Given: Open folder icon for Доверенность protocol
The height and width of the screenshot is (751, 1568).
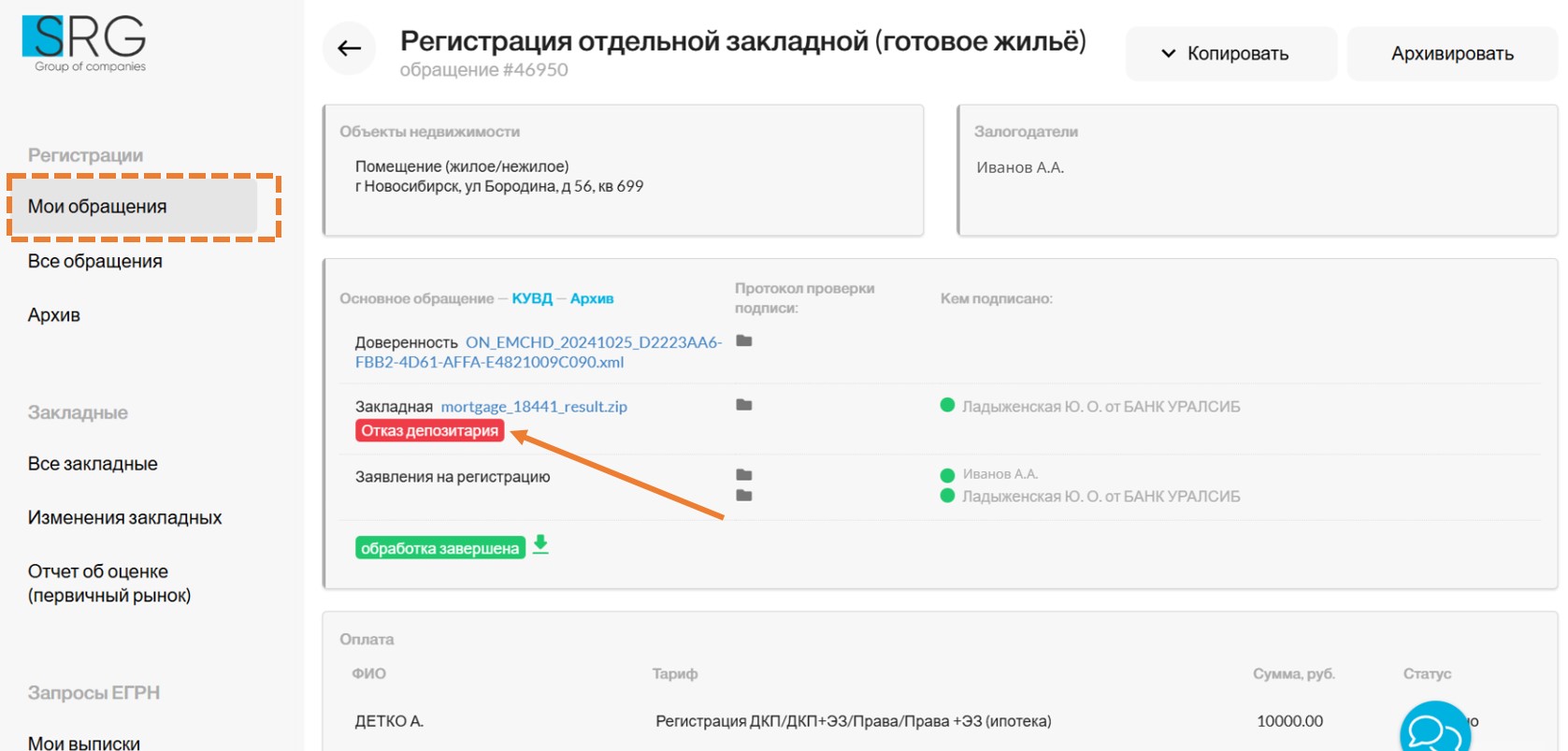Looking at the screenshot, I should tap(744, 341).
